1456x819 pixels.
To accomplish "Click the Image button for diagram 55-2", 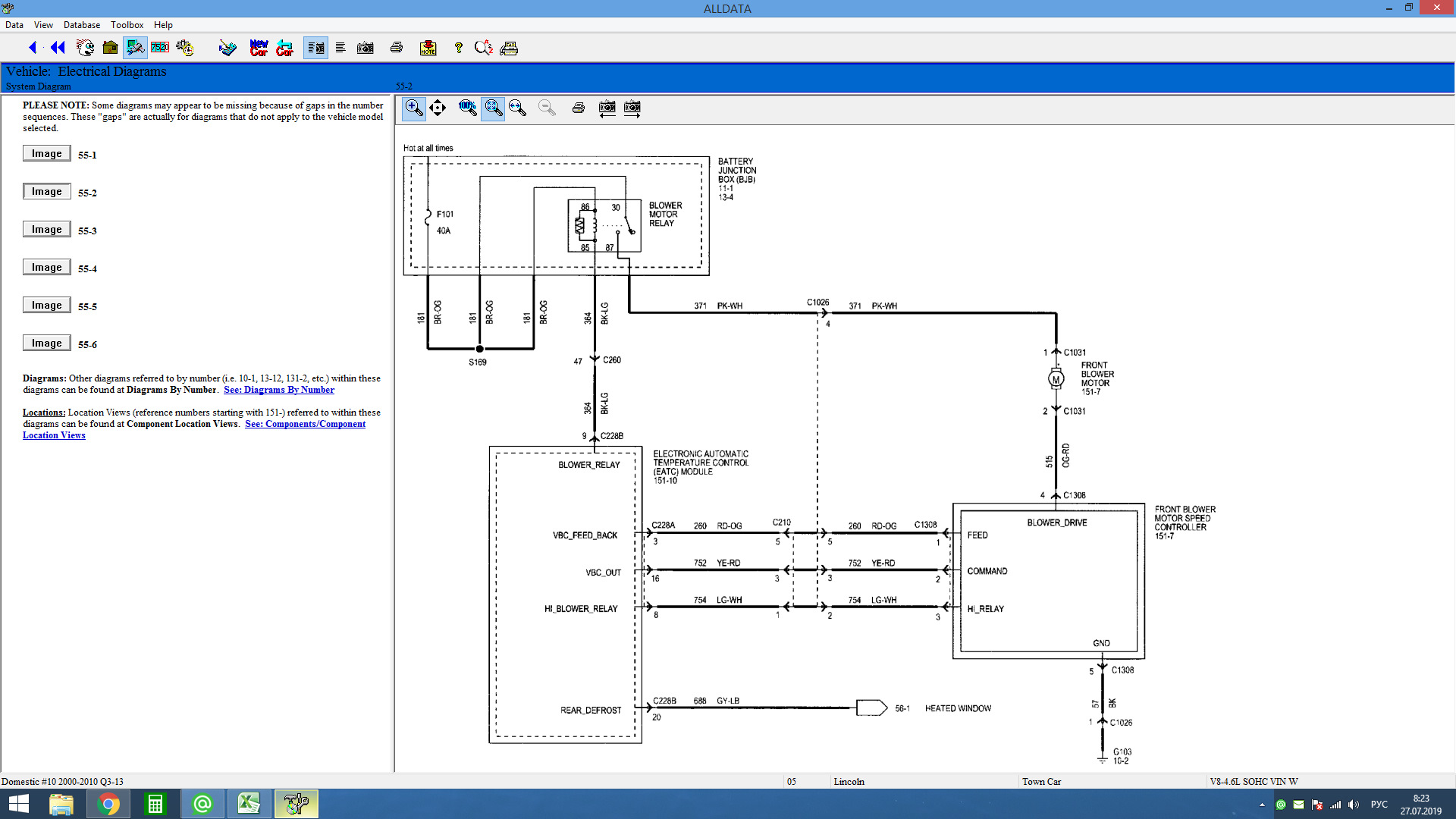I will coord(46,191).
